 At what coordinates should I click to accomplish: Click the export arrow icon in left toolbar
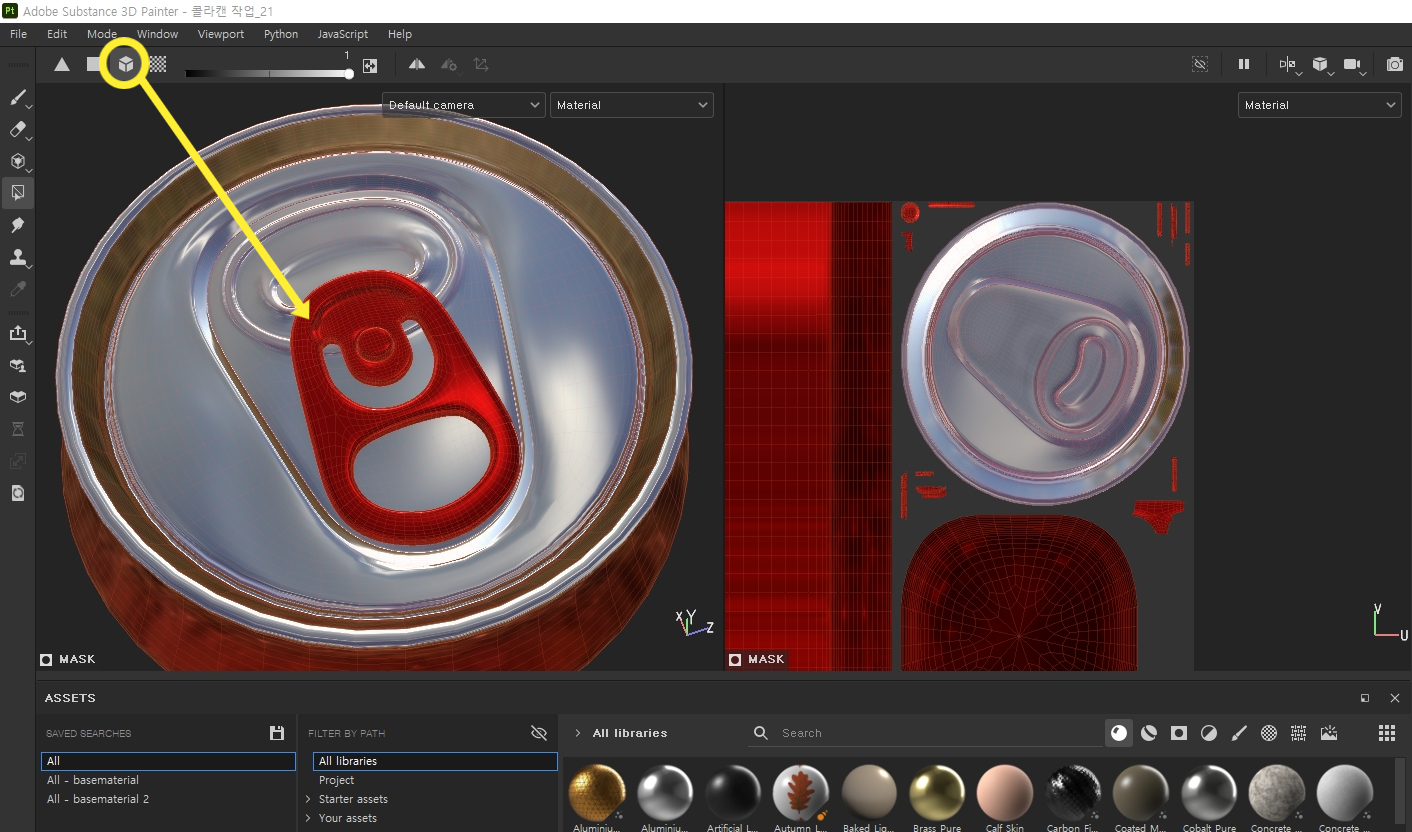17,334
